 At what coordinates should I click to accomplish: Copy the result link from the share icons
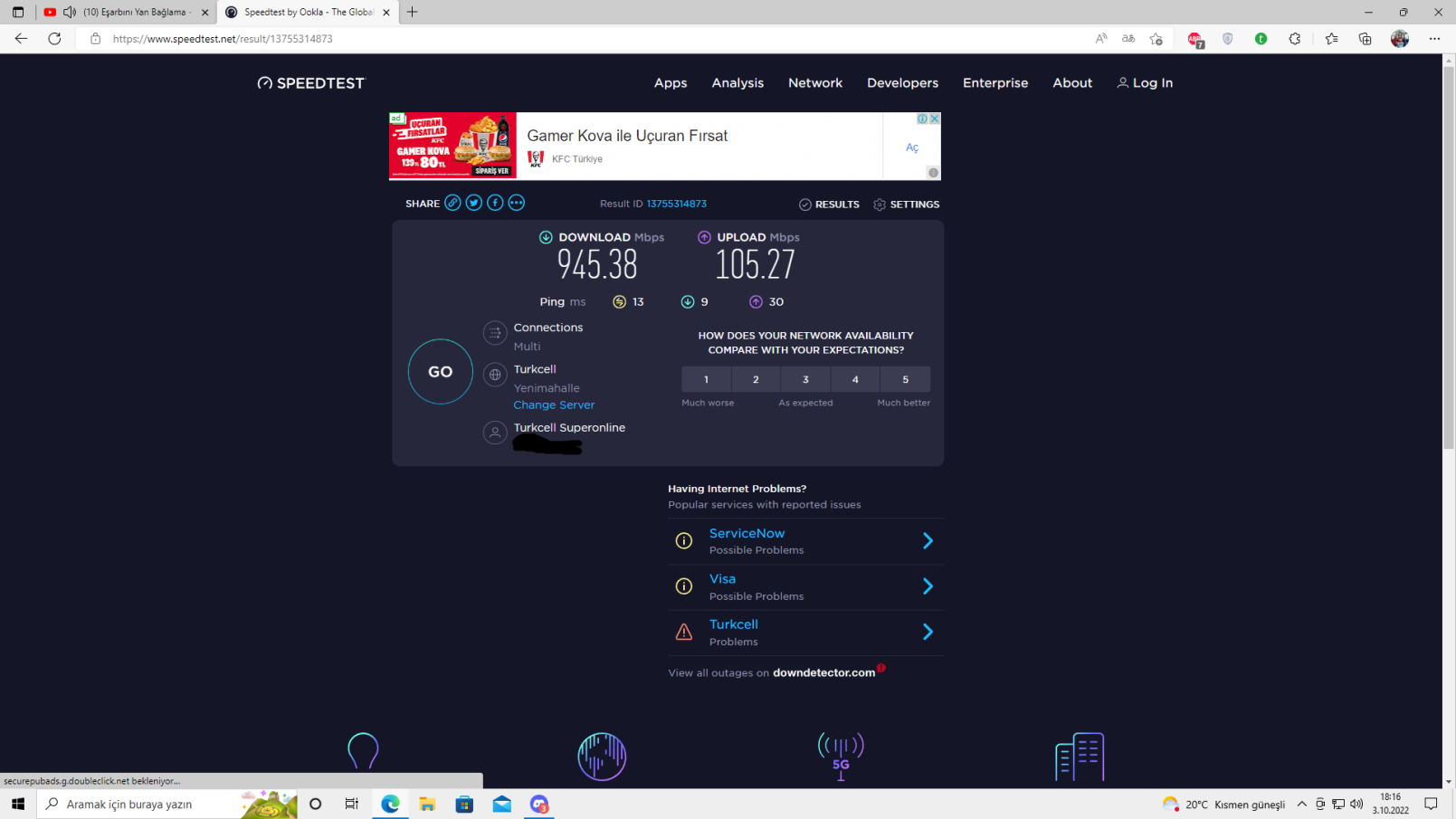452,203
